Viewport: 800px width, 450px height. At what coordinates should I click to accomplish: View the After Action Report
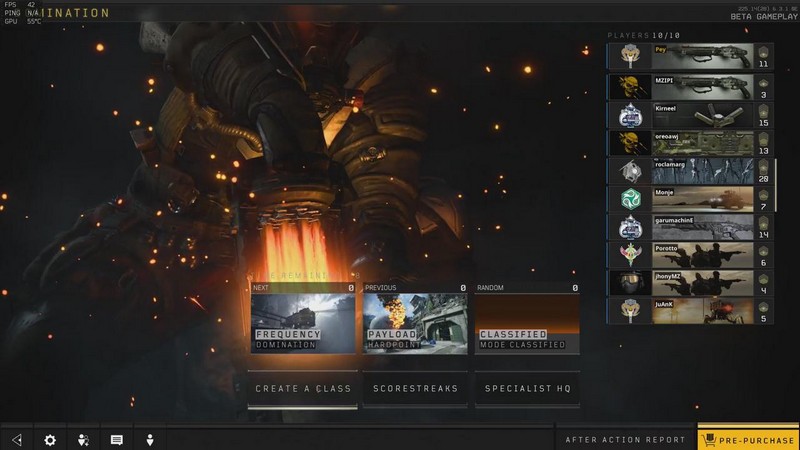coord(626,439)
